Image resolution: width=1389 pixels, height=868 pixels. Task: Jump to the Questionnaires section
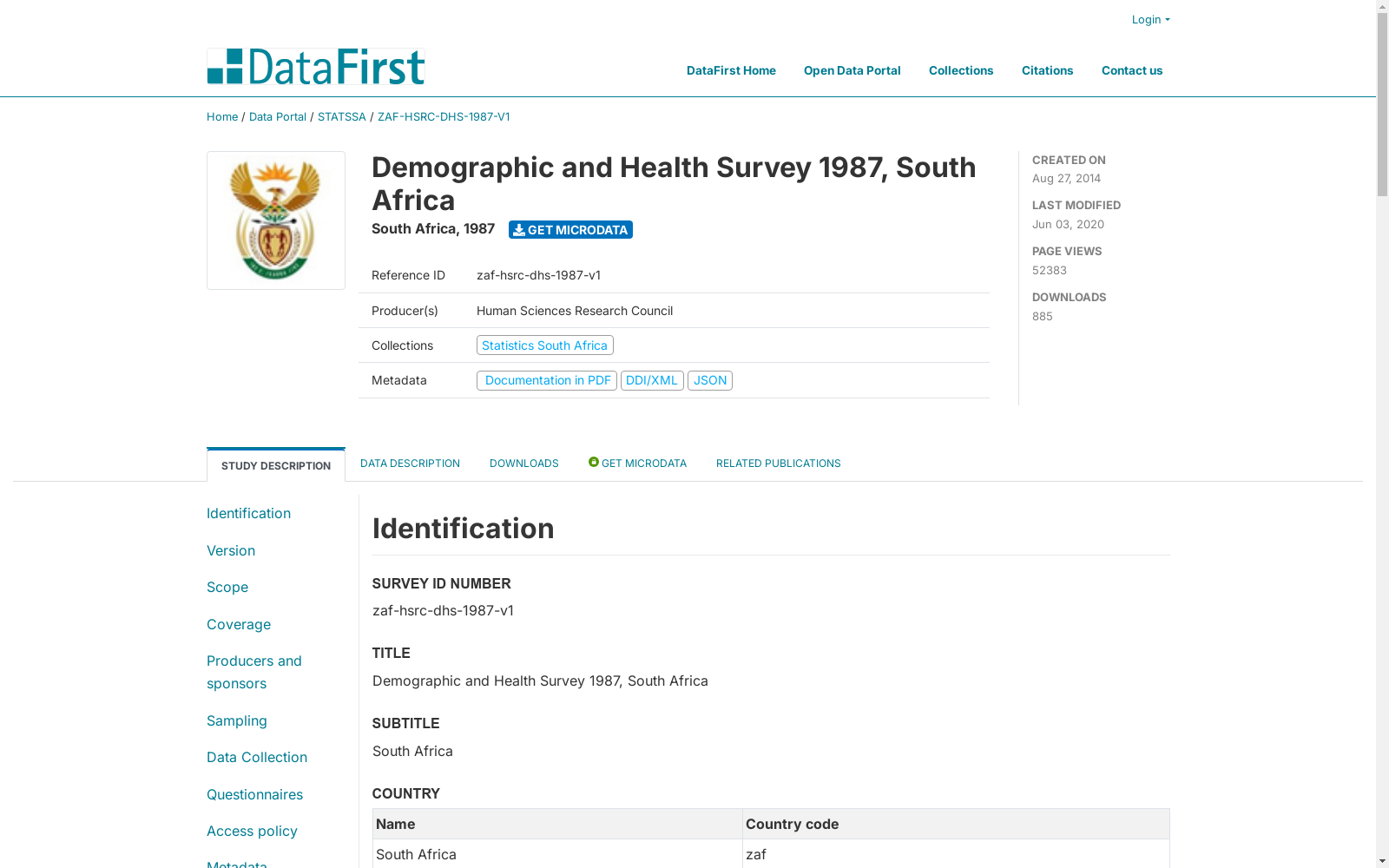click(255, 794)
